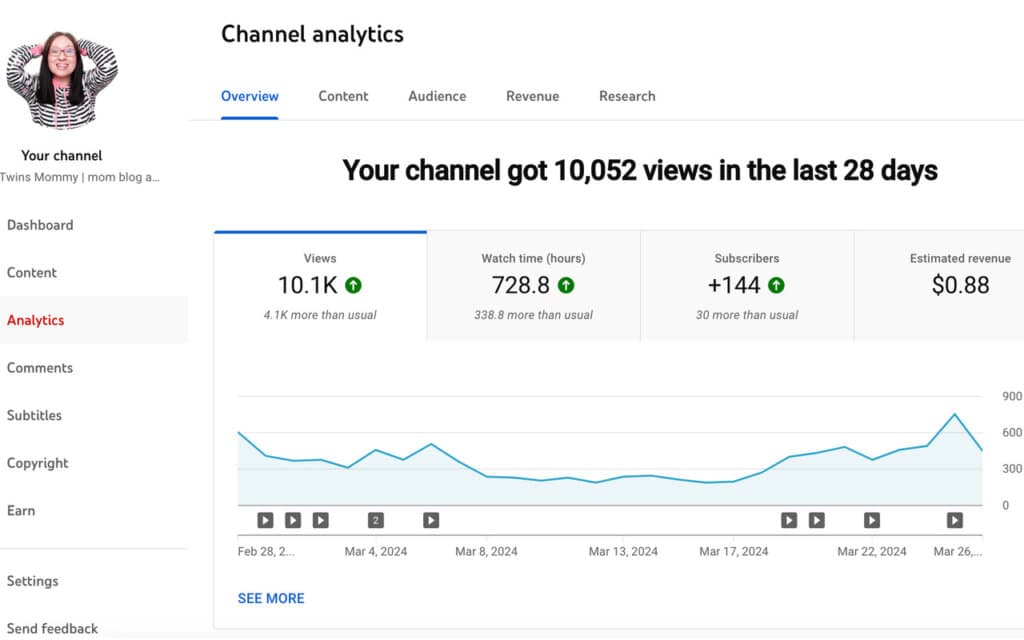Select the Watch time metric card
Viewport: 1024px width, 640px height.
(x=532, y=285)
